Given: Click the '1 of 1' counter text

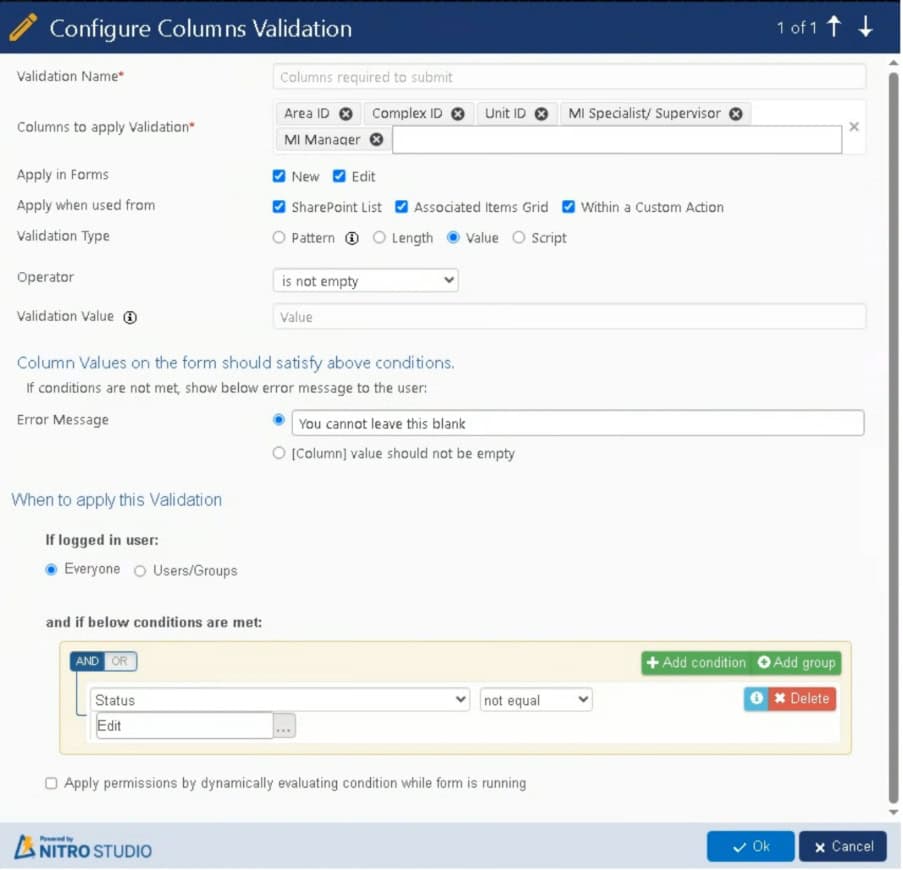Looking at the screenshot, I should pos(796,28).
